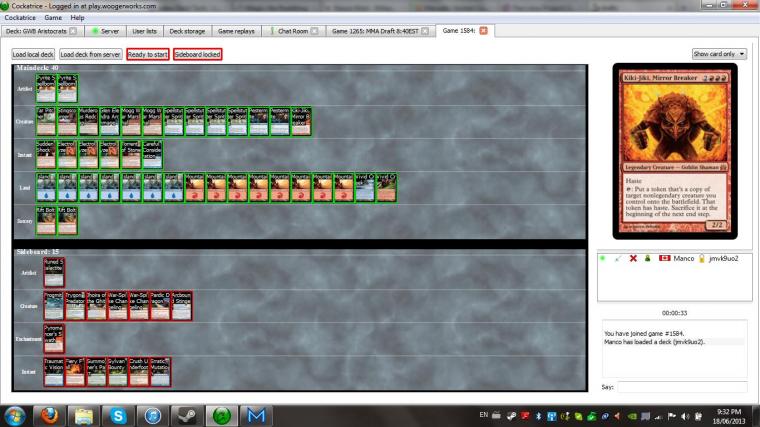Select player name Manco
Screen dimensions: 760x427
click(x=683, y=258)
